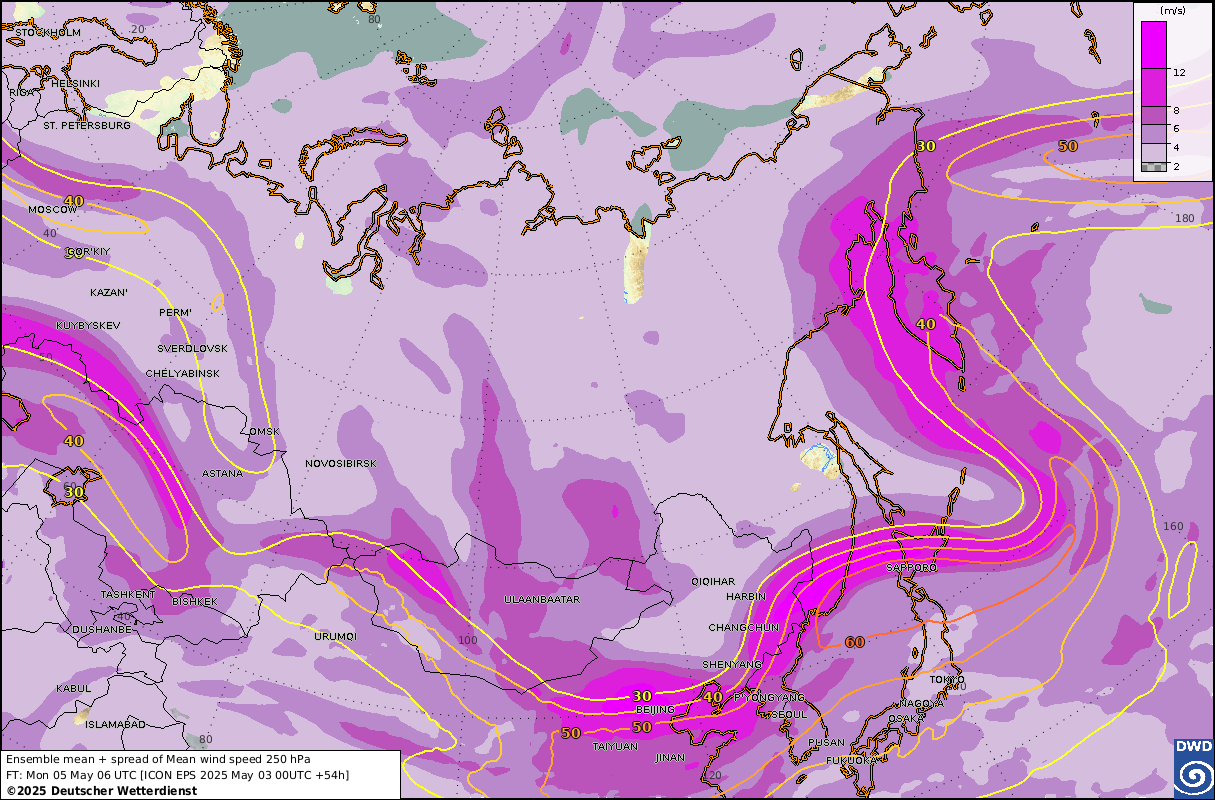Select the PERM' city label
Screen dimensions: 1215x800
tap(175, 313)
